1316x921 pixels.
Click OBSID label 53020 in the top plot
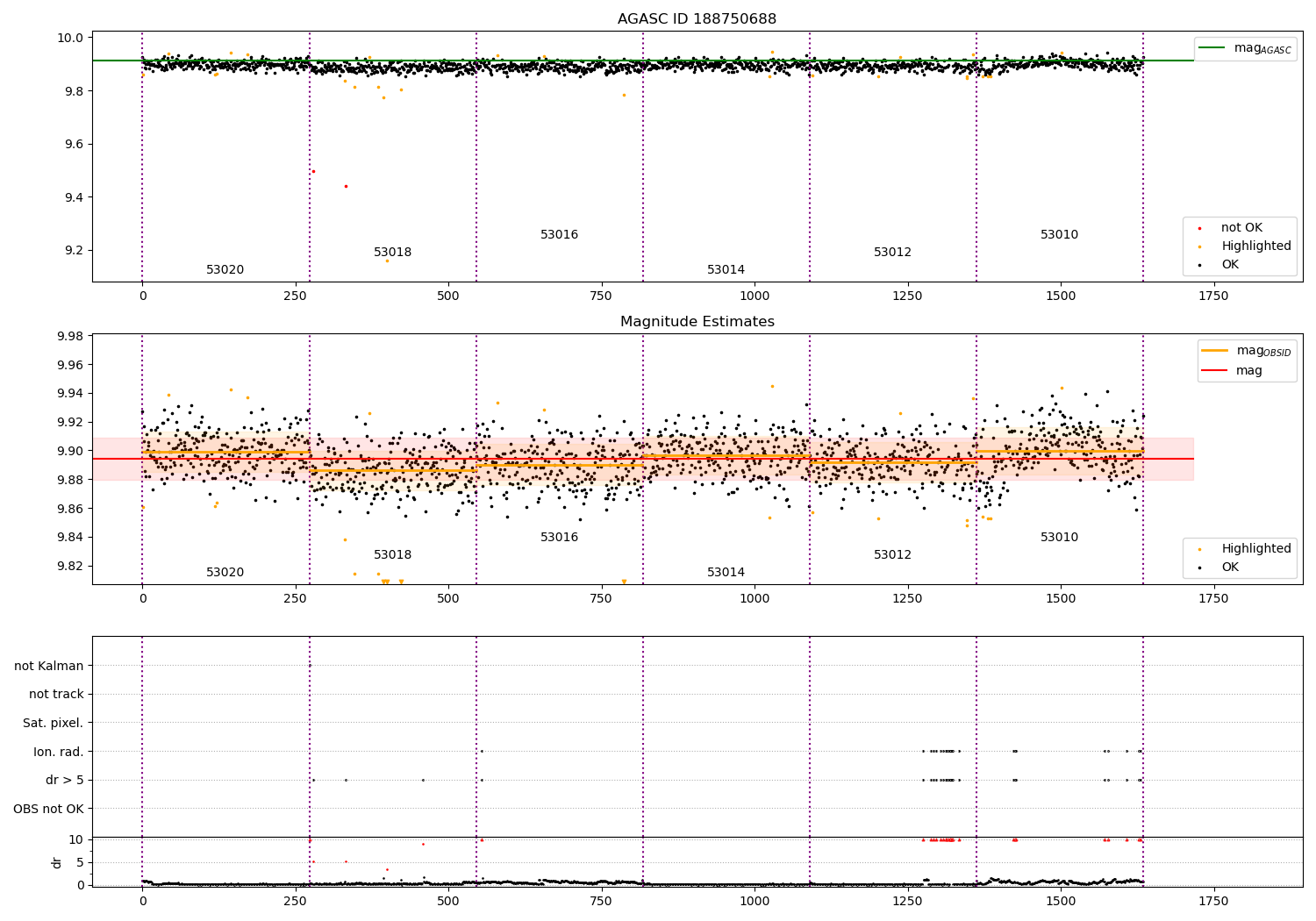tap(225, 270)
